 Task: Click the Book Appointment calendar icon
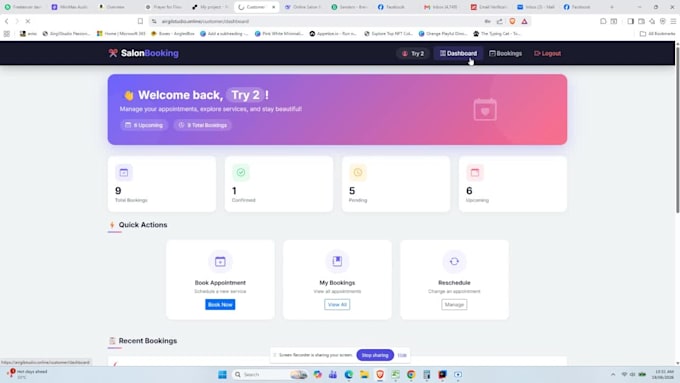(x=220, y=261)
